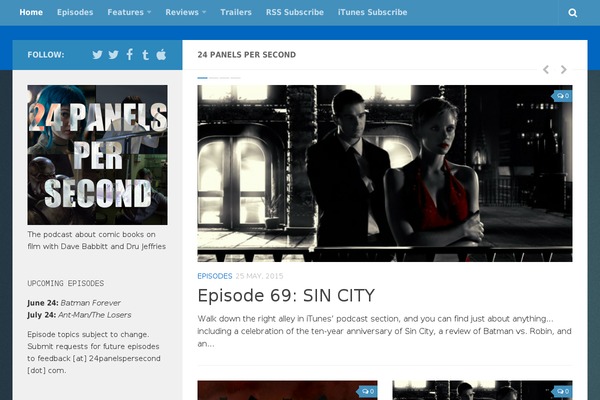This screenshot has width=600, height=400.
Task: Expand the Features menu dropdown
Action: point(129,12)
